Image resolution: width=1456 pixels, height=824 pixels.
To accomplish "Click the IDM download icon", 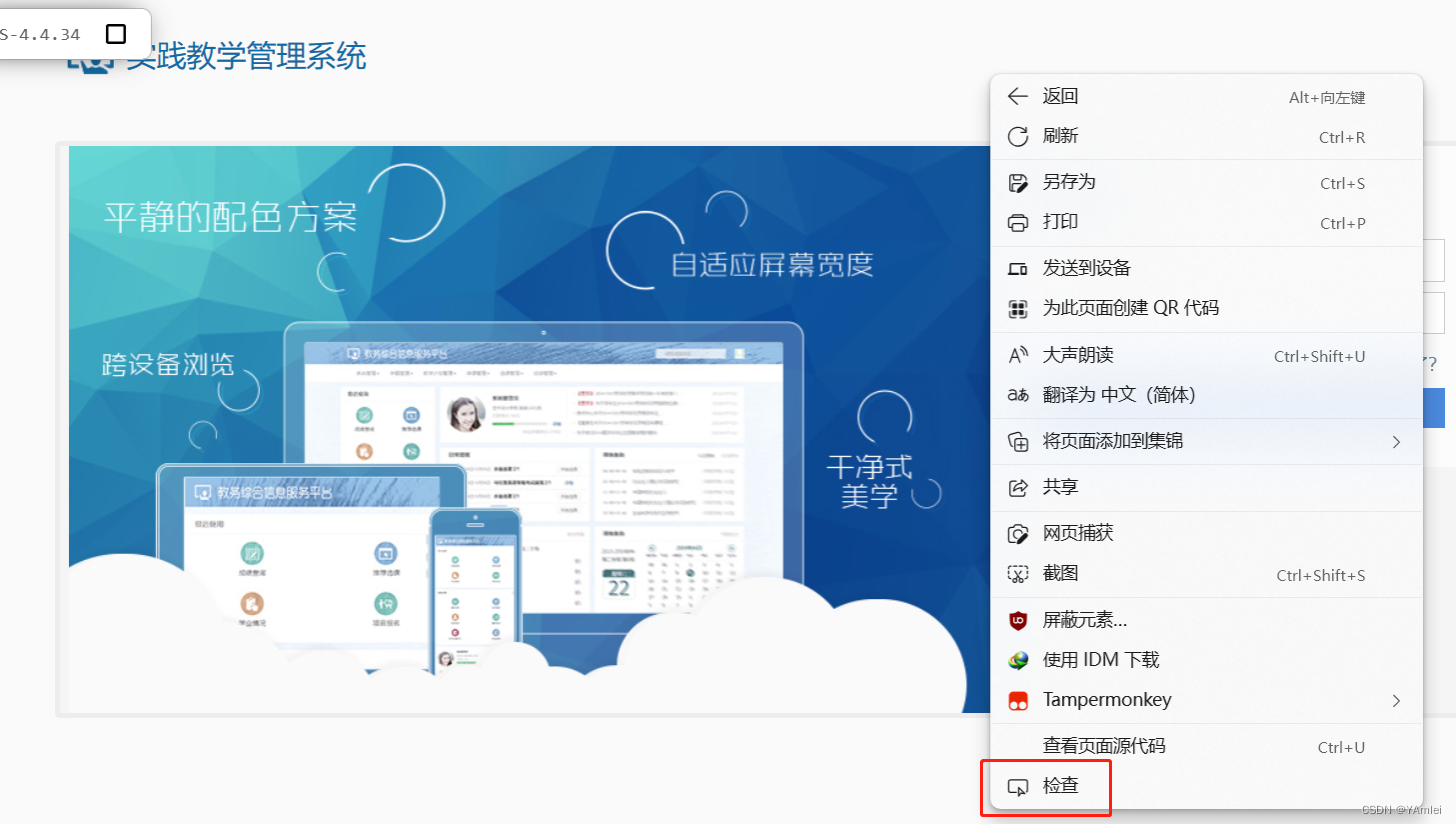I will [1018, 660].
